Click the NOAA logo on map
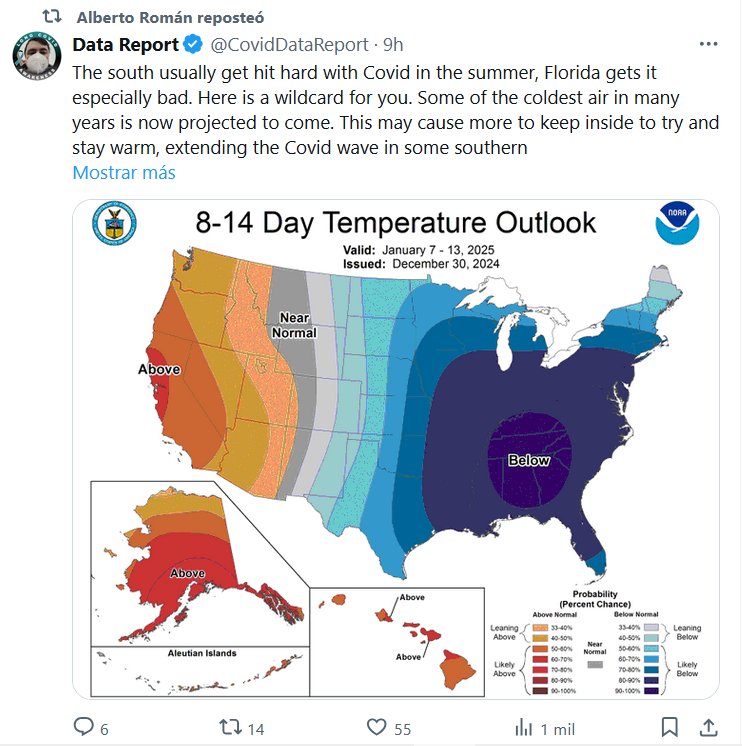This screenshot has width=742, height=746. pyautogui.click(x=677, y=224)
